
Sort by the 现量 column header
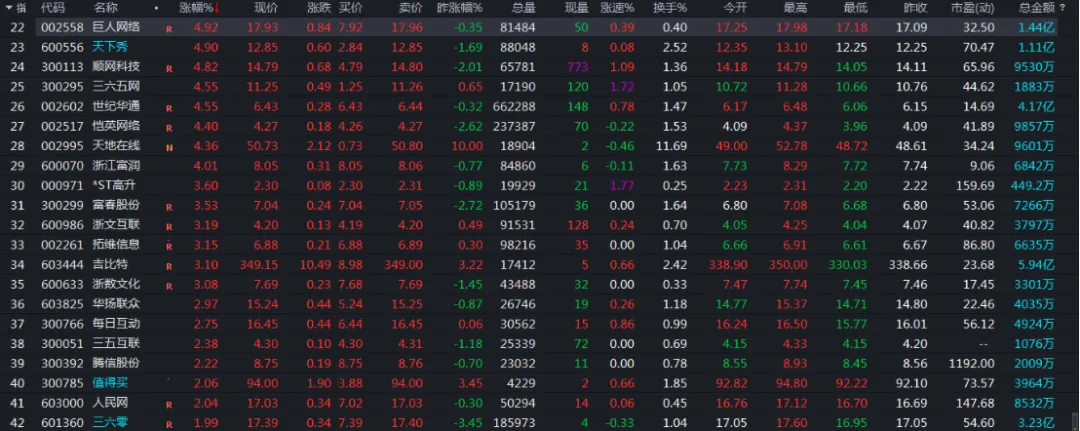tap(577, 8)
